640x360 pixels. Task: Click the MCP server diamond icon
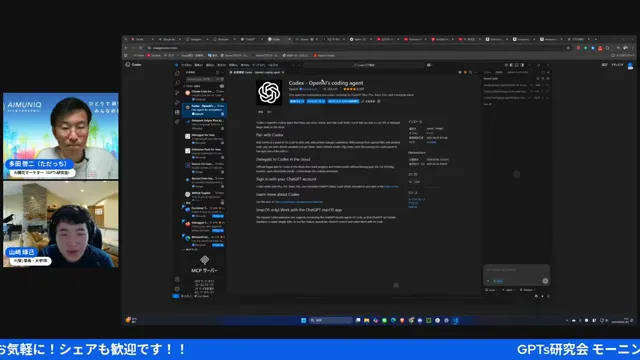[204, 260]
